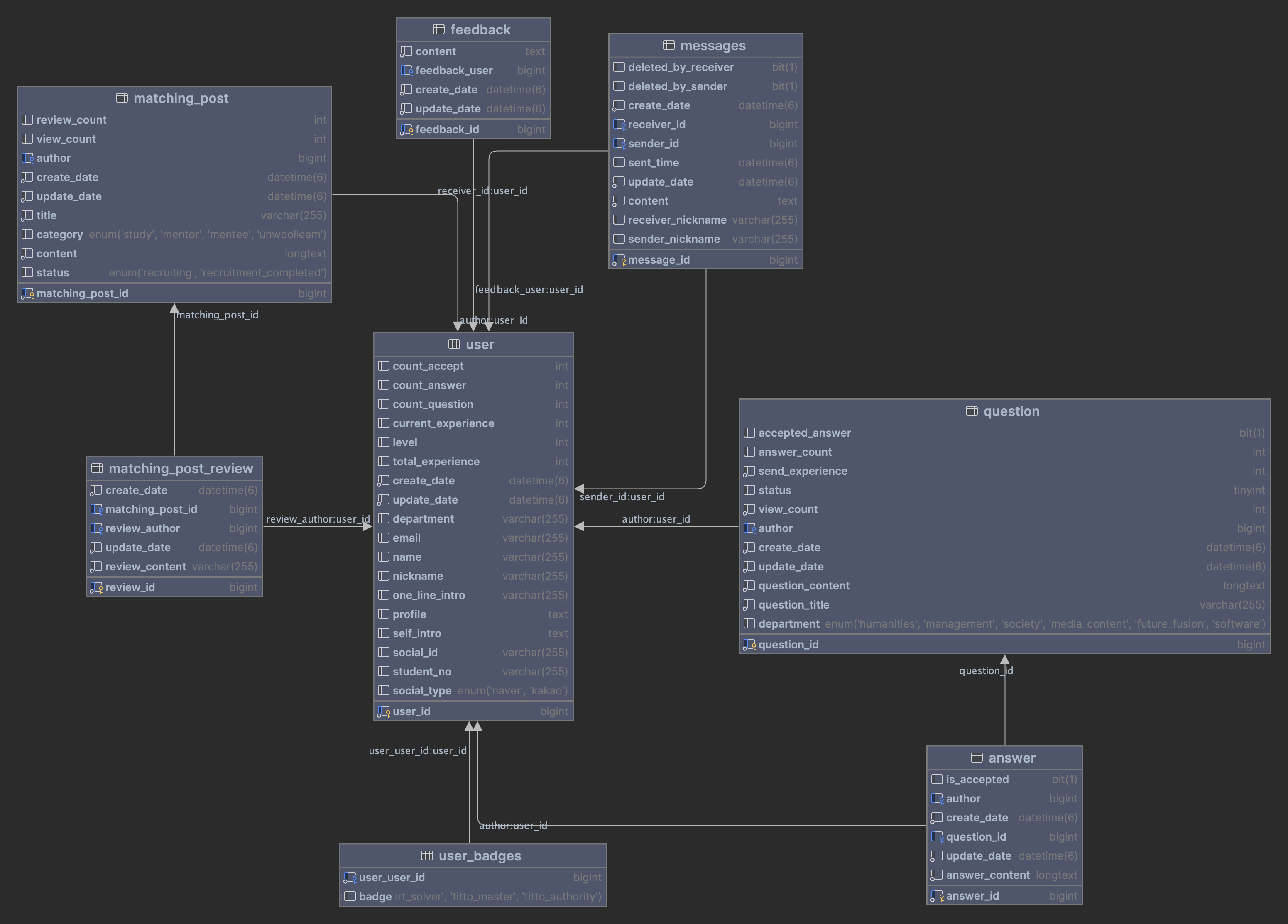Click the column icon of count_accept
The height and width of the screenshot is (924, 1288).
click(384, 366)
